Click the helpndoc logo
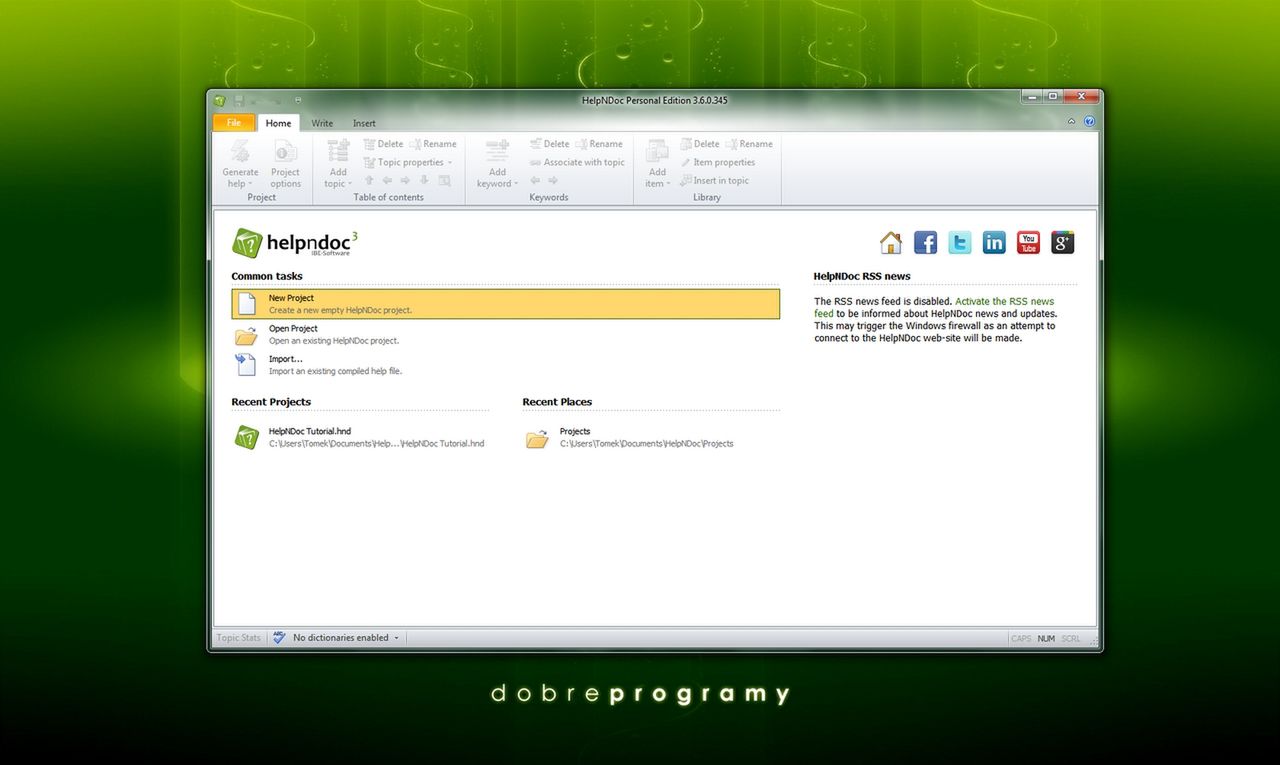Screen dimensions: 1280x765 [x=295, y=243]
